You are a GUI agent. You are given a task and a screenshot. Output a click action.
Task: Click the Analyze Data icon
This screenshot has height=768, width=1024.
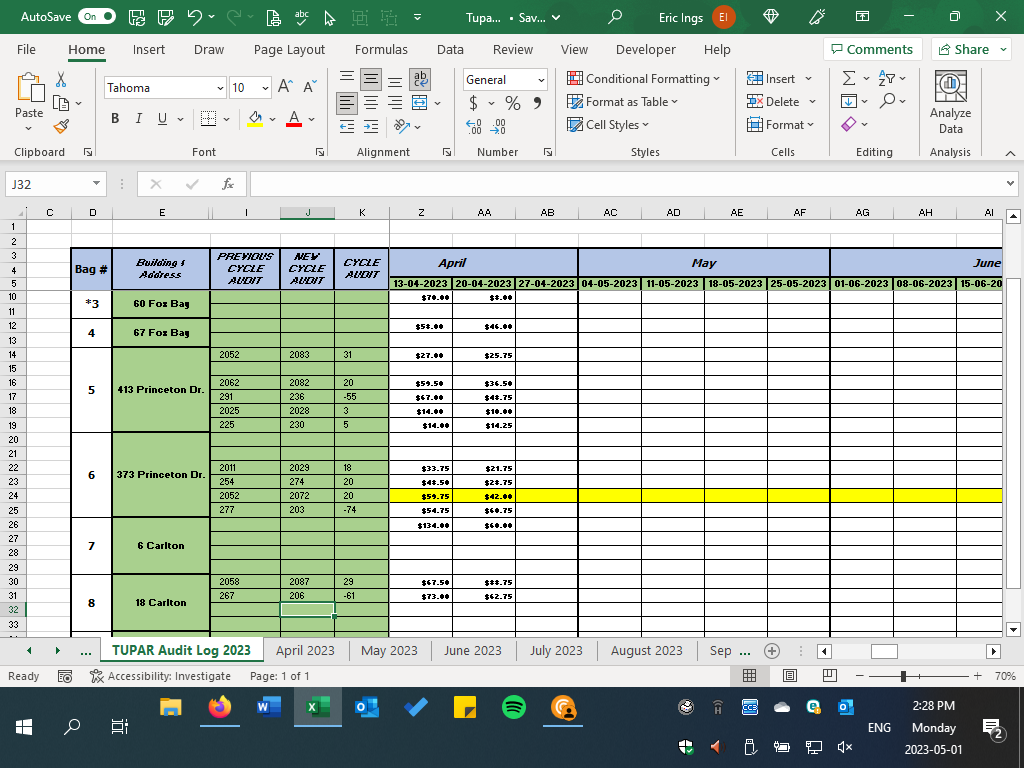949,98
